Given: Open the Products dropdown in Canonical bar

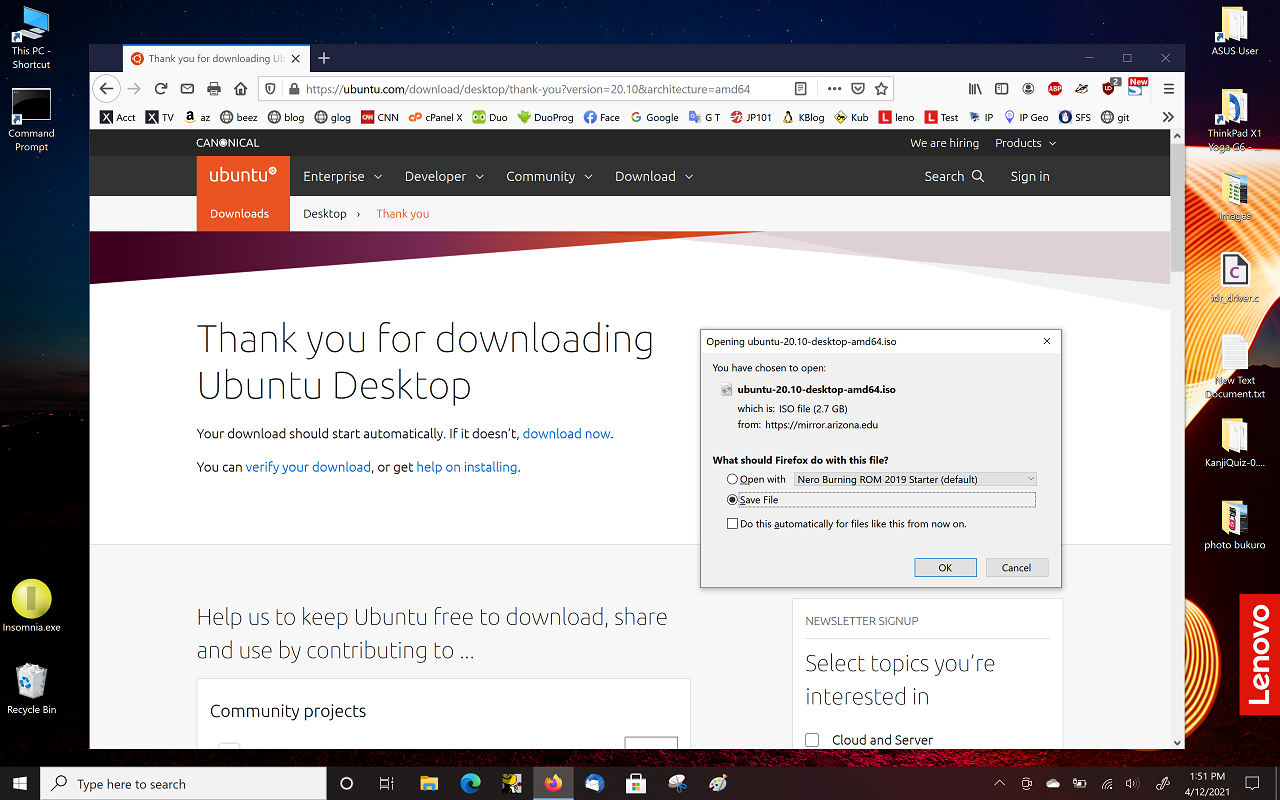Looking at the screenshot, I should point(1026,143).
